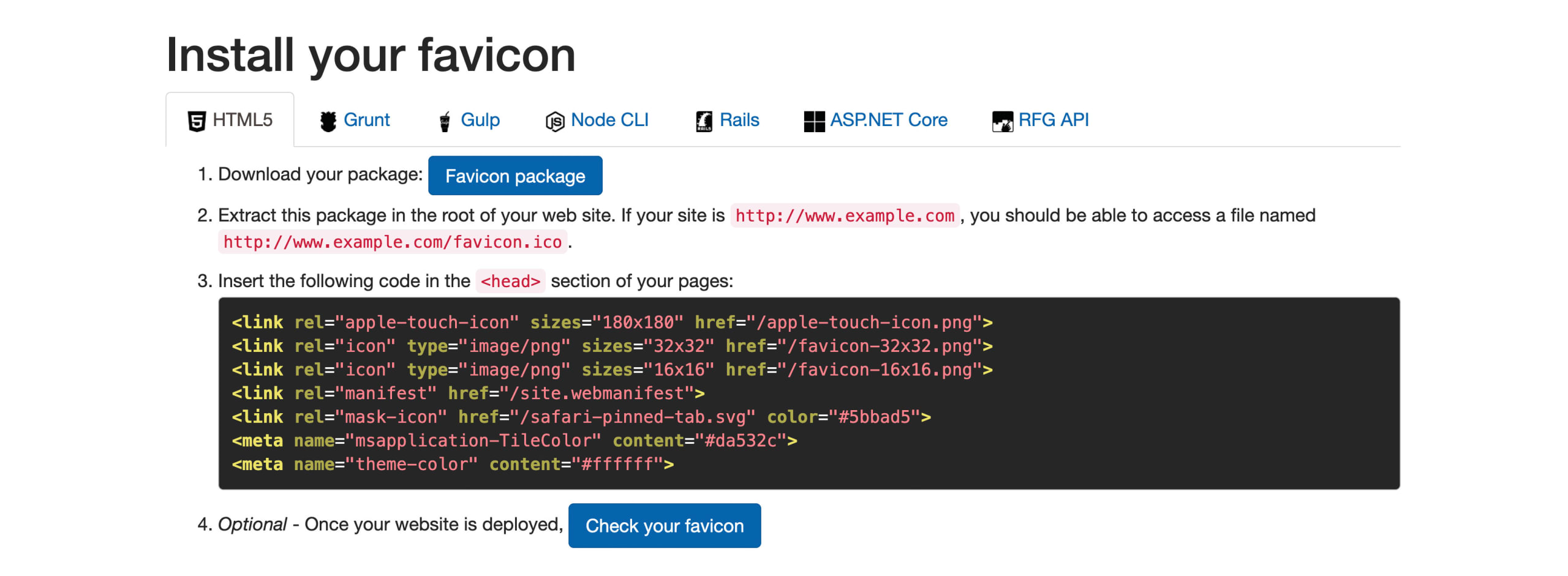
Task: Select the ASP.NET Core tab
Action: tap(876, 120)
